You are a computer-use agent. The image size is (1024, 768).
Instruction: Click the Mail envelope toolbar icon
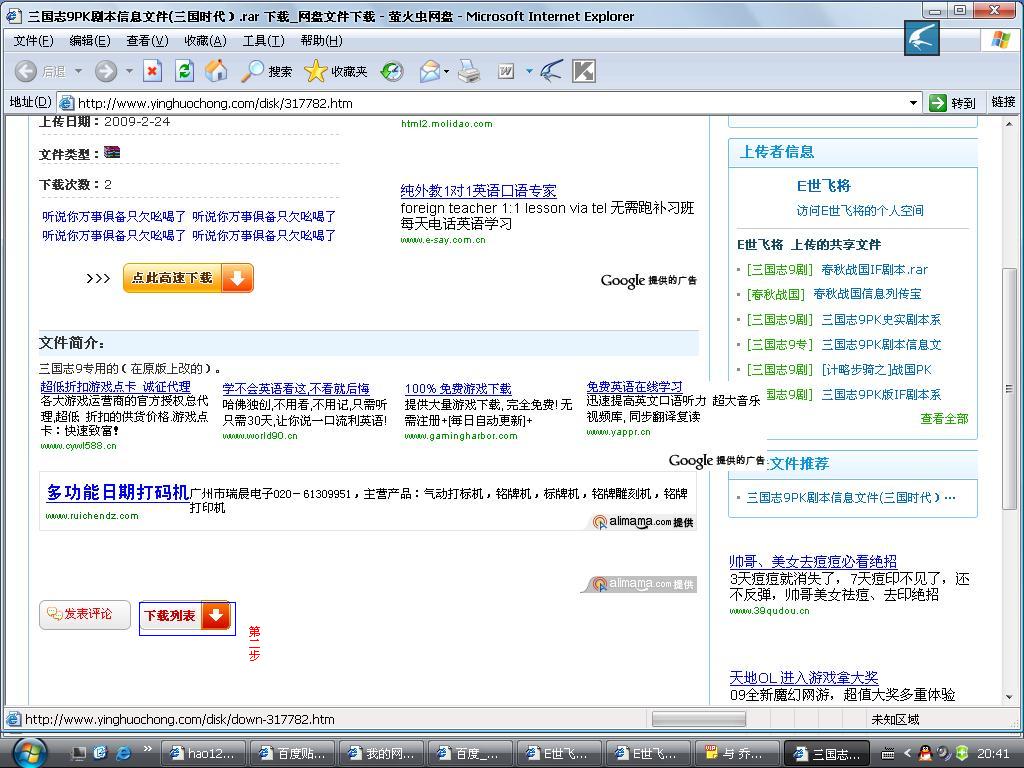[429, 71]
